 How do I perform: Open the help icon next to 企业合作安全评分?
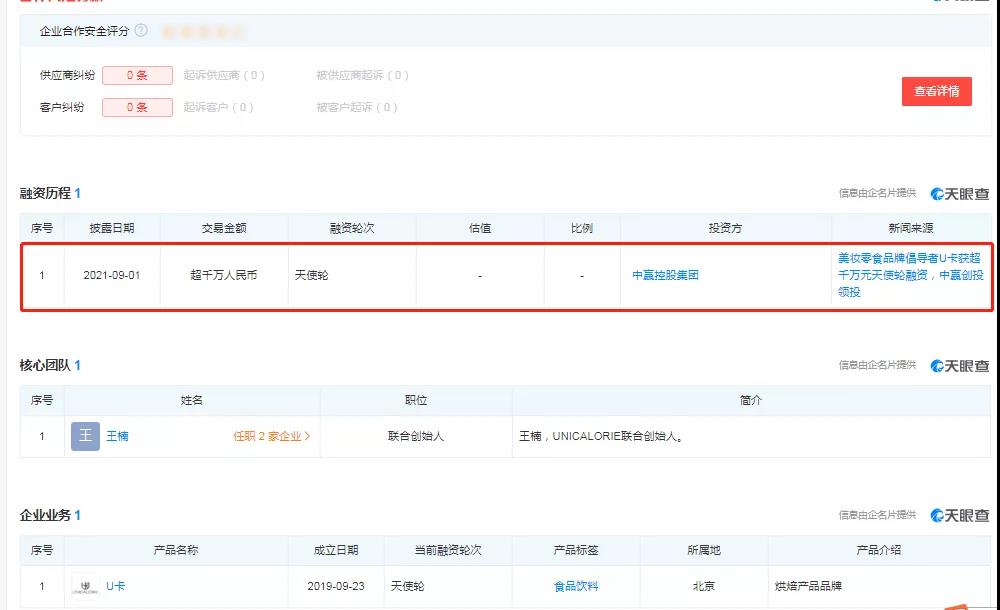pyautogui.click(x=143, y=31)
